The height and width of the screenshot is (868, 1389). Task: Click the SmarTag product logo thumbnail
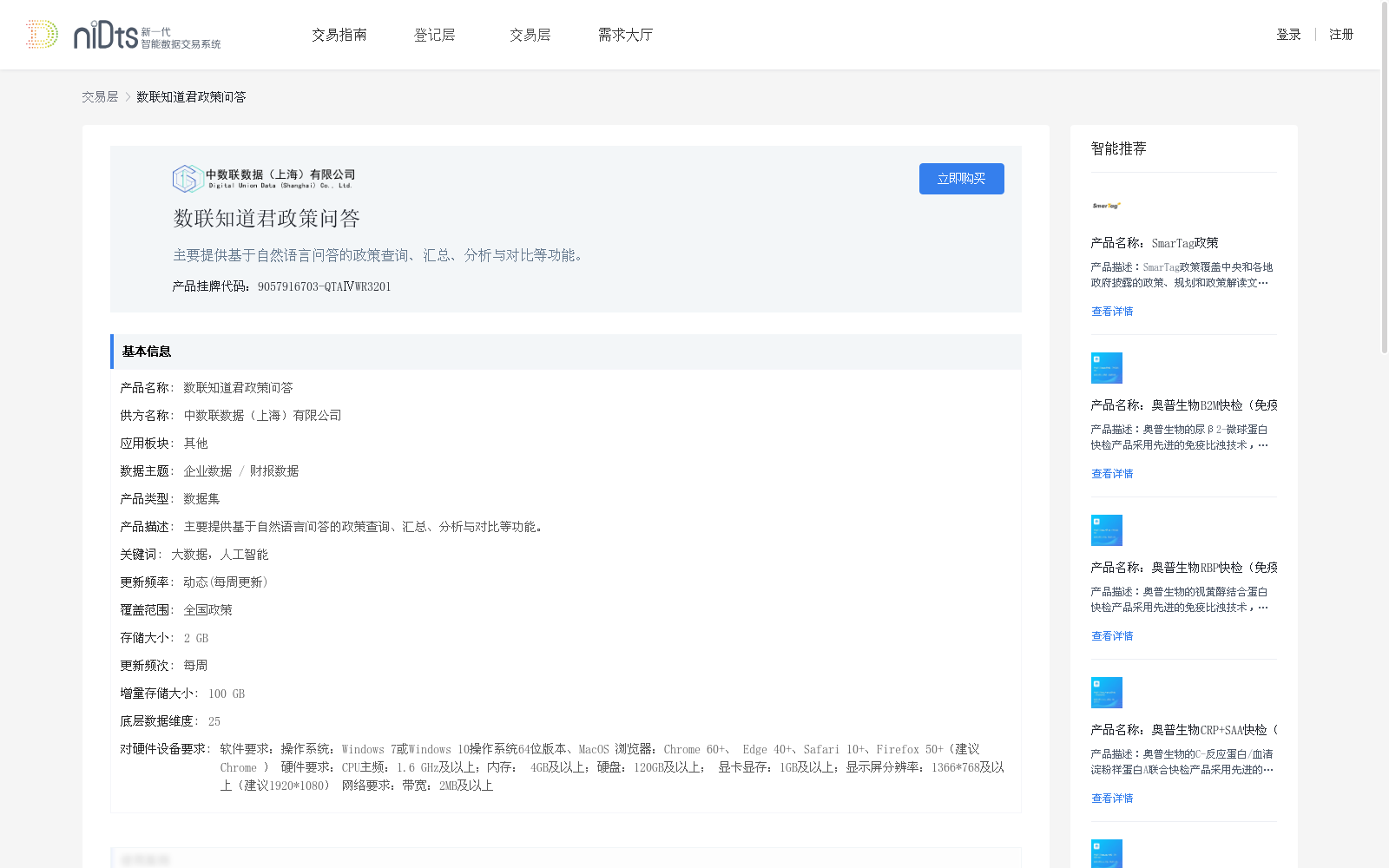click(x=1107, y=206)
